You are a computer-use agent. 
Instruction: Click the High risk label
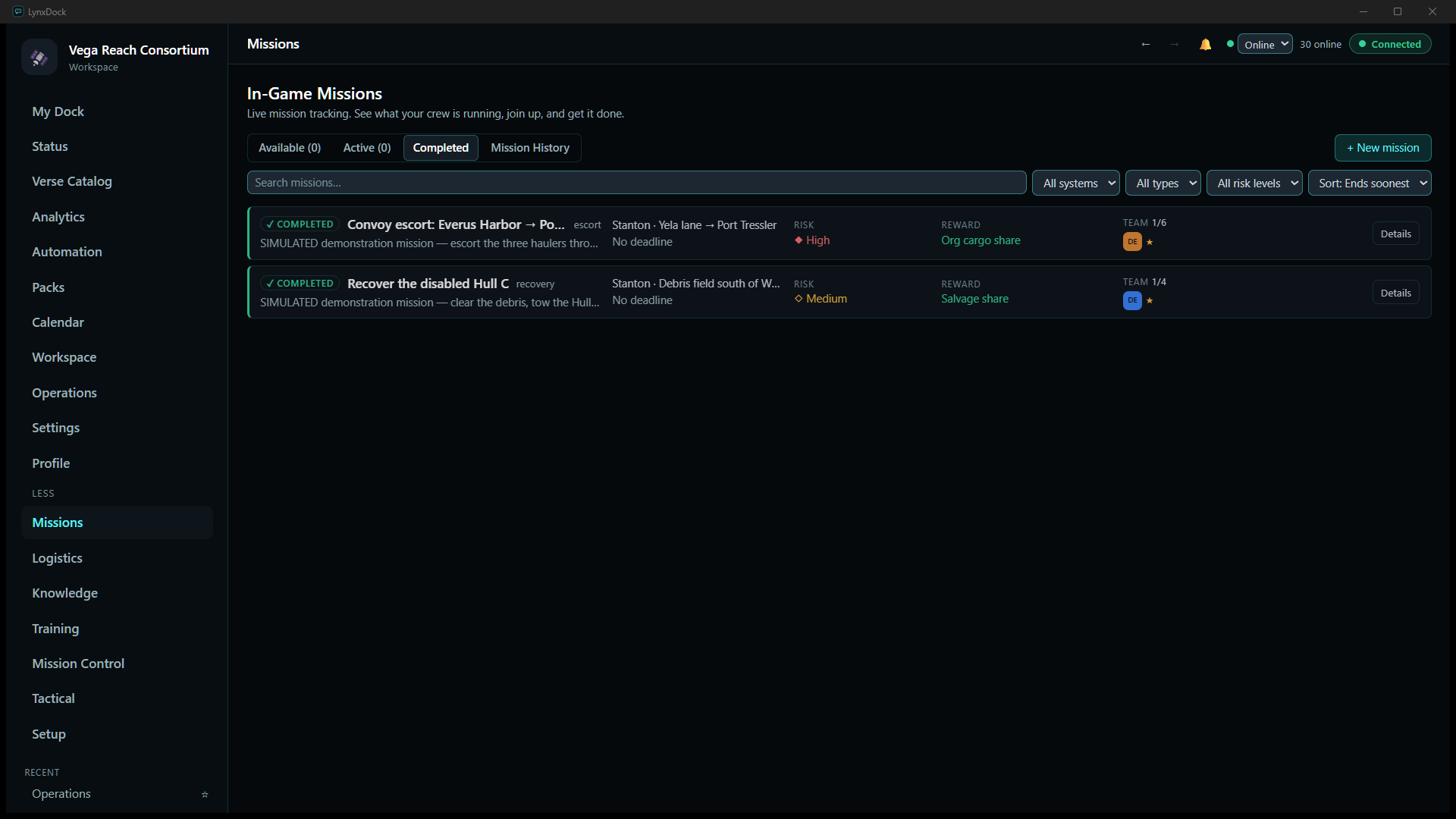[812, 240]
